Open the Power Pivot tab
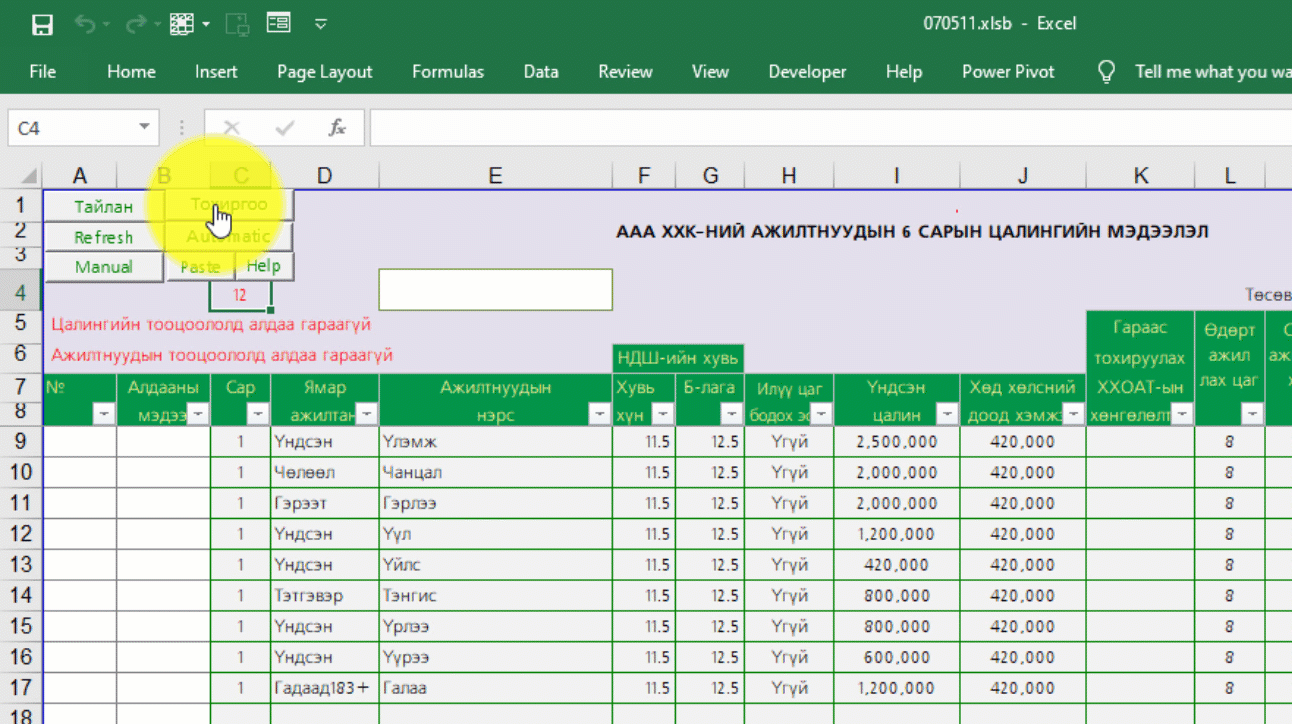The image size is (1292, 724). tap(1007, 72)
